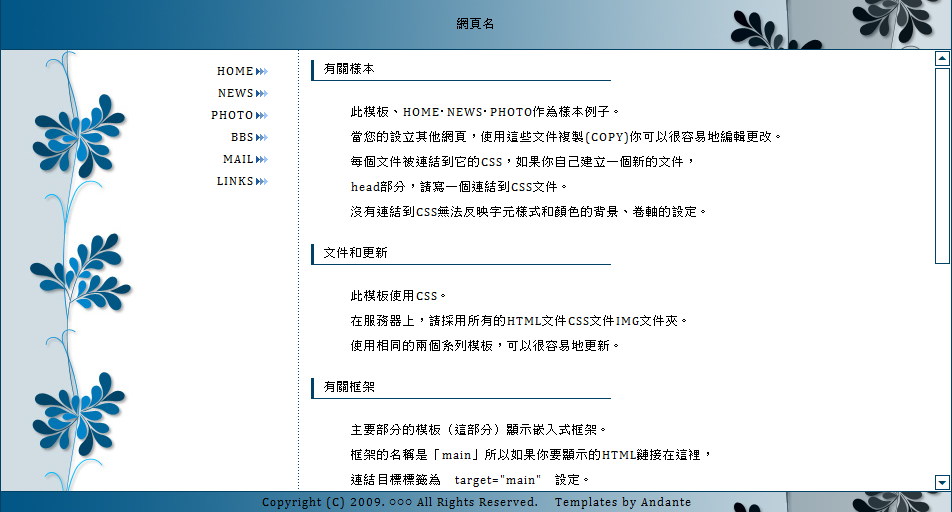Image resolution: width=952 pixels, height=512 pixels.
Task: Click the arrow icon beside LINKS
Action: pyautogui.click(x=262, y=182)
